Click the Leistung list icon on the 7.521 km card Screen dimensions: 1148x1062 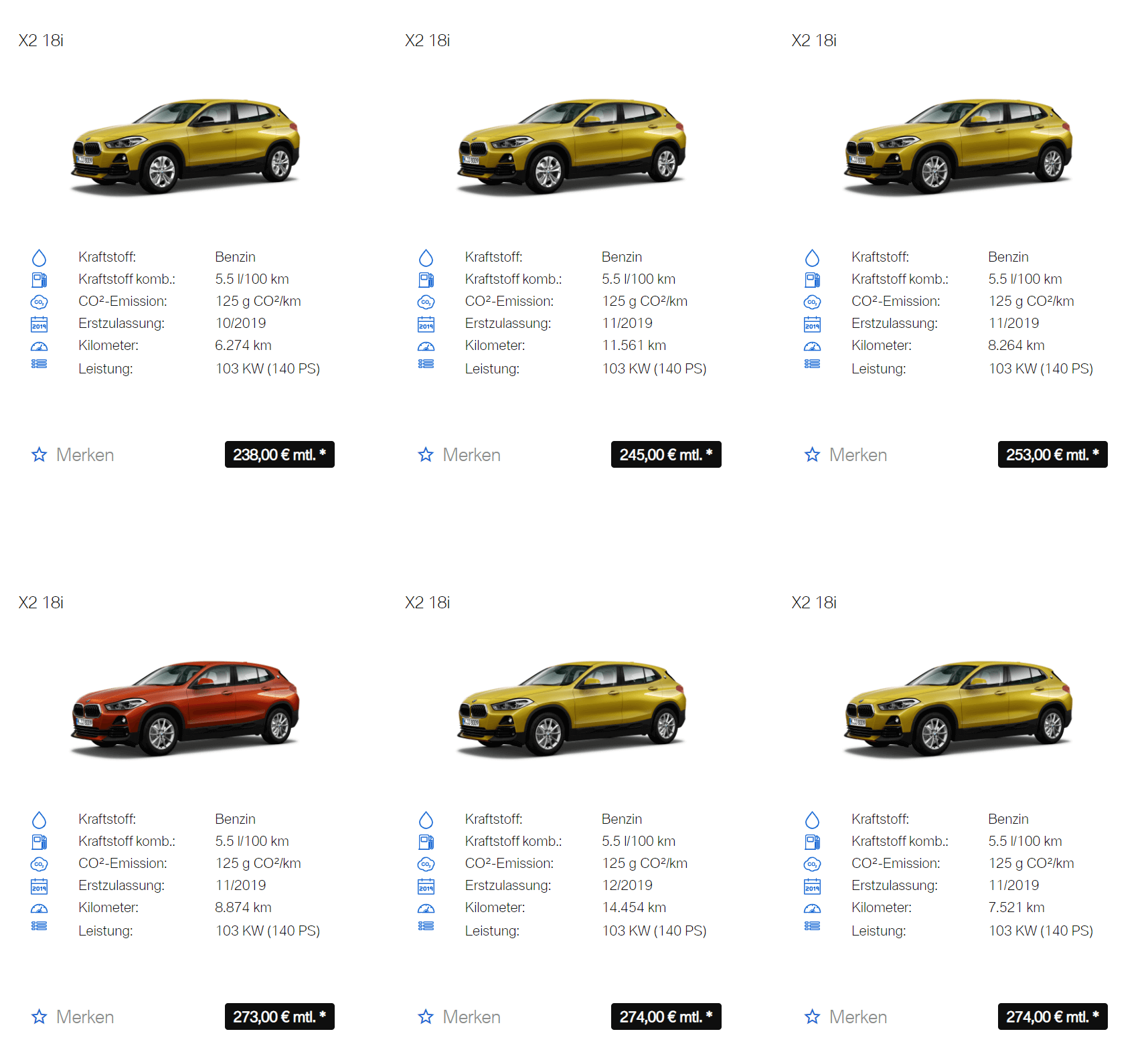click(x=812, y=926)
